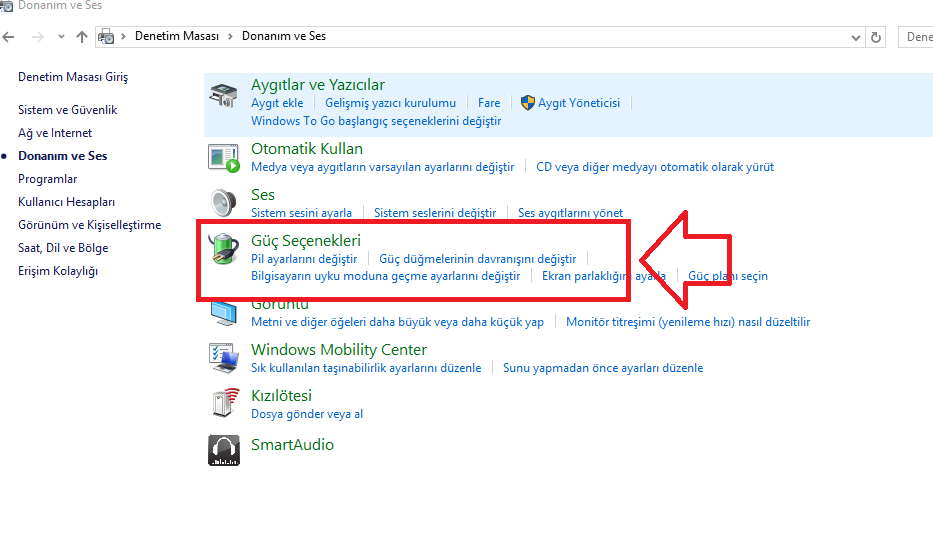933x552 pixels.
Task: Open the Ses heading link
Action: (x=262, y=195)
